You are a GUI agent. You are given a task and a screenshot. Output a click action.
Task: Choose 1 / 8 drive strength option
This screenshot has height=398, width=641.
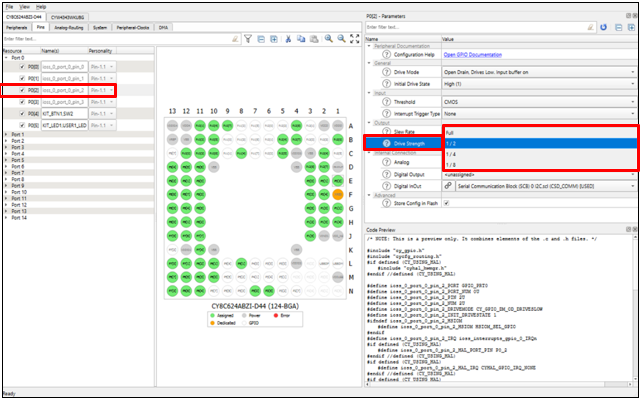pyautogui.click(x=539, y=165)
